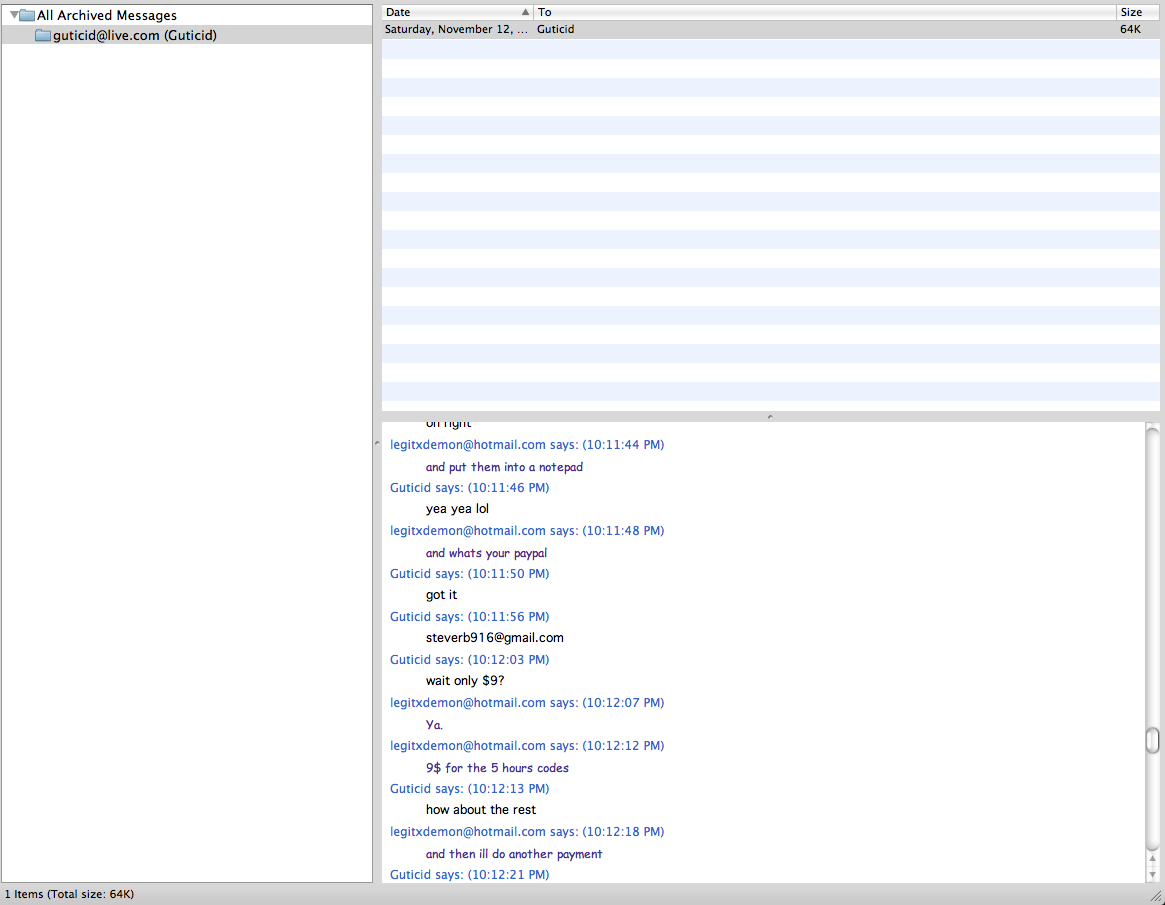Click the Guticid says header at 10:11:46 PM
The width and height of the screenshot is (1165, 905).
click(x=470, y=488)
